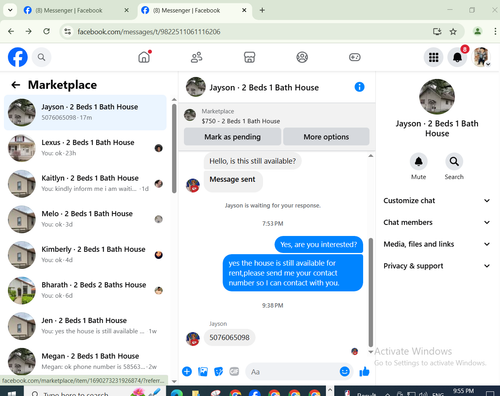This screenshot has height=396, width=500.
Task: Open the Facebook Home icon
Action: click(x=144, y=57)
